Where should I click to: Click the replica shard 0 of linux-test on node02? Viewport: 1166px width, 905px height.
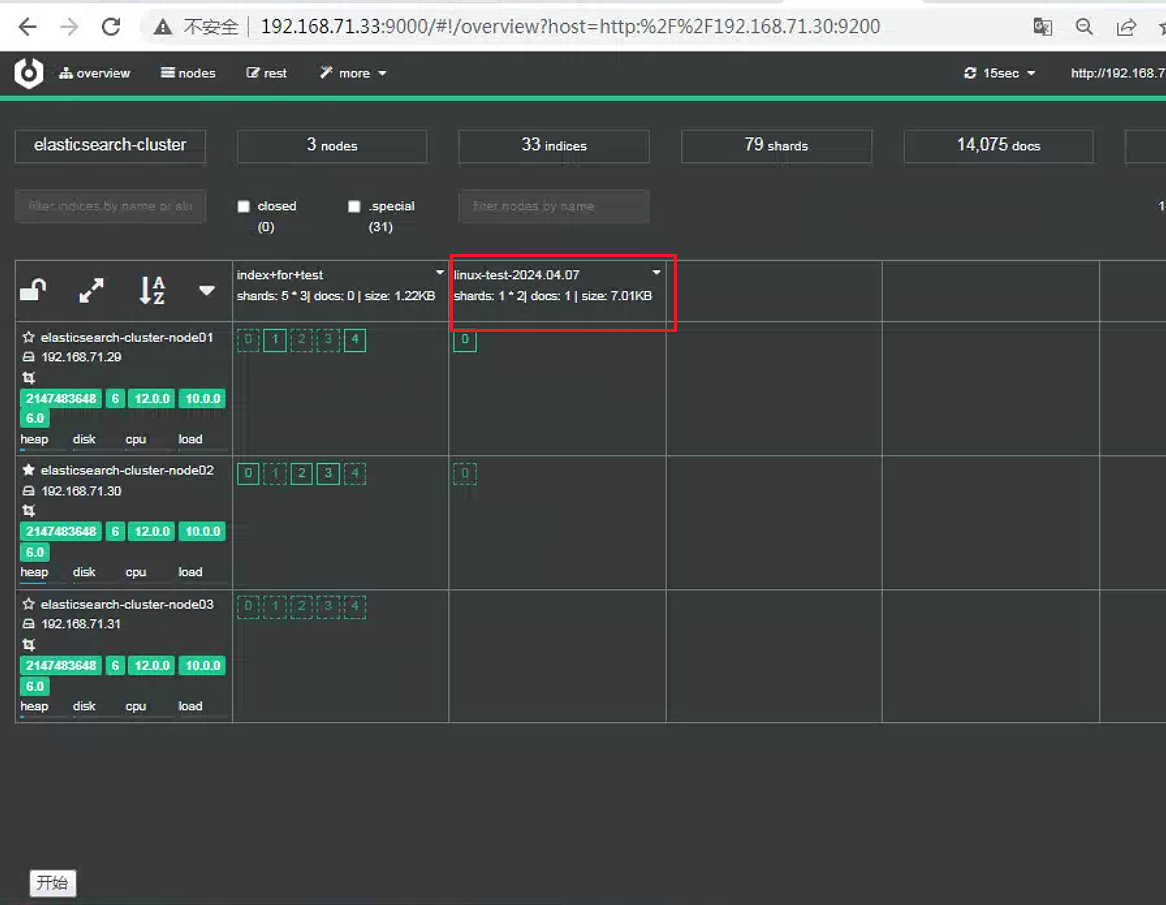(465, 474)
